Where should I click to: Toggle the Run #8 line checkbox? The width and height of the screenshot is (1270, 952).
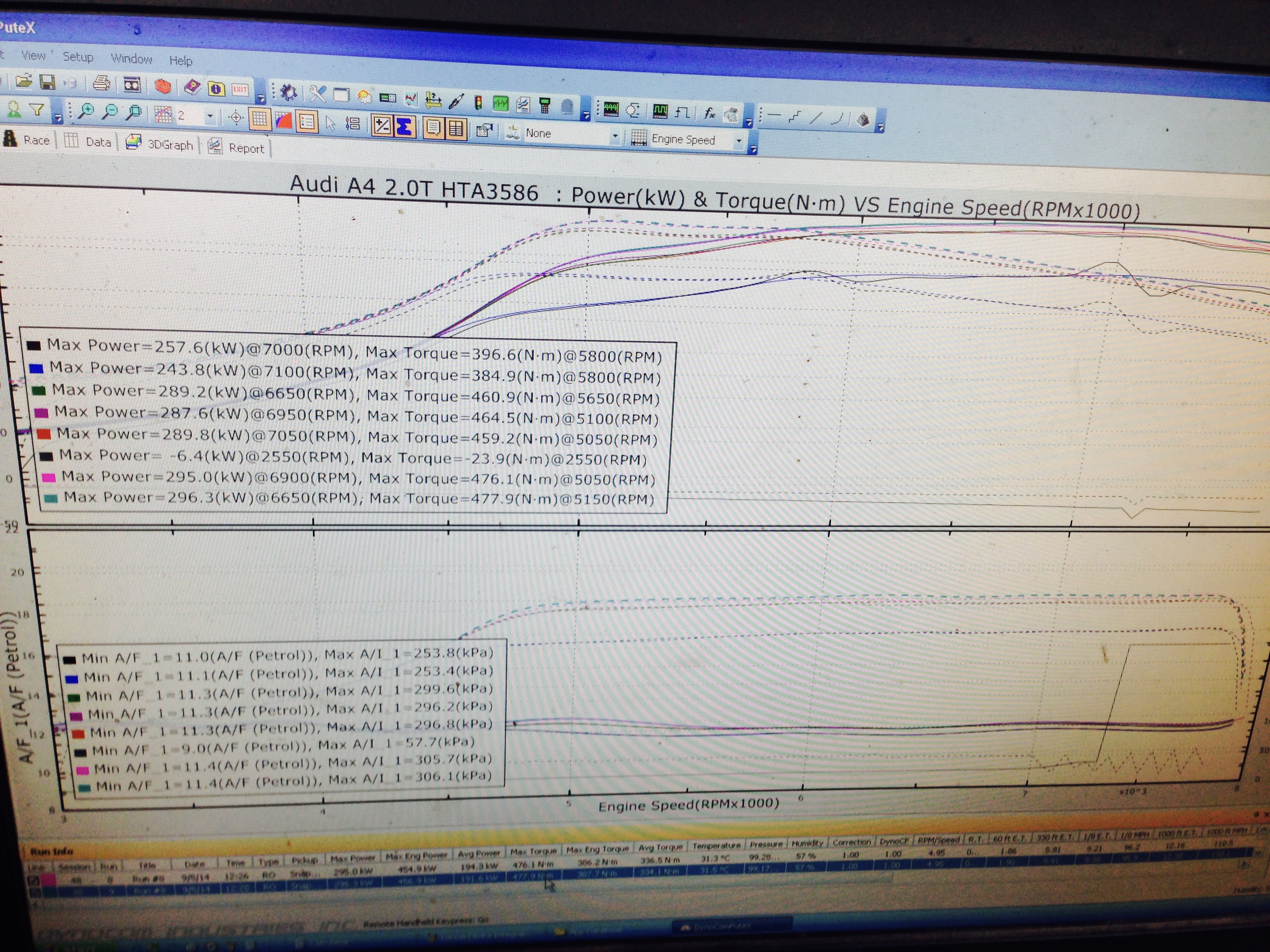tap(33, 880)
